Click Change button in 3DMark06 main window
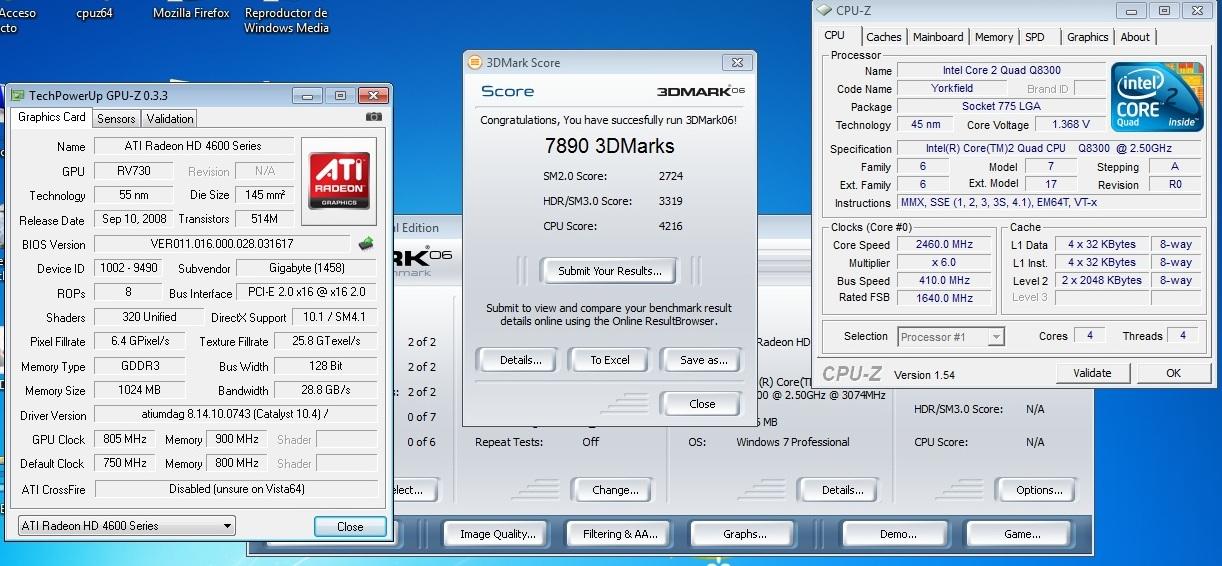Image resolution: width=1222 pixels, height=566 pixels. tap(615, 490)
